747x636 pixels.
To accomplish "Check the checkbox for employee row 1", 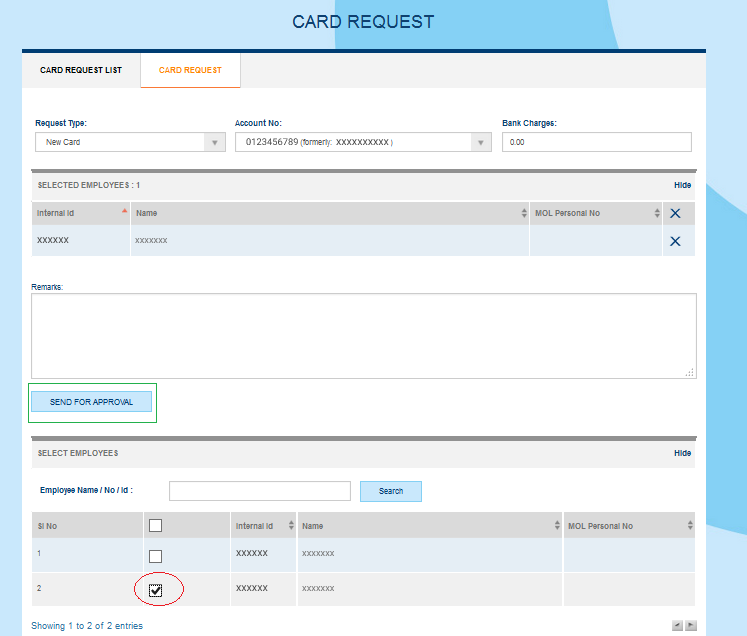I will 155,556.
